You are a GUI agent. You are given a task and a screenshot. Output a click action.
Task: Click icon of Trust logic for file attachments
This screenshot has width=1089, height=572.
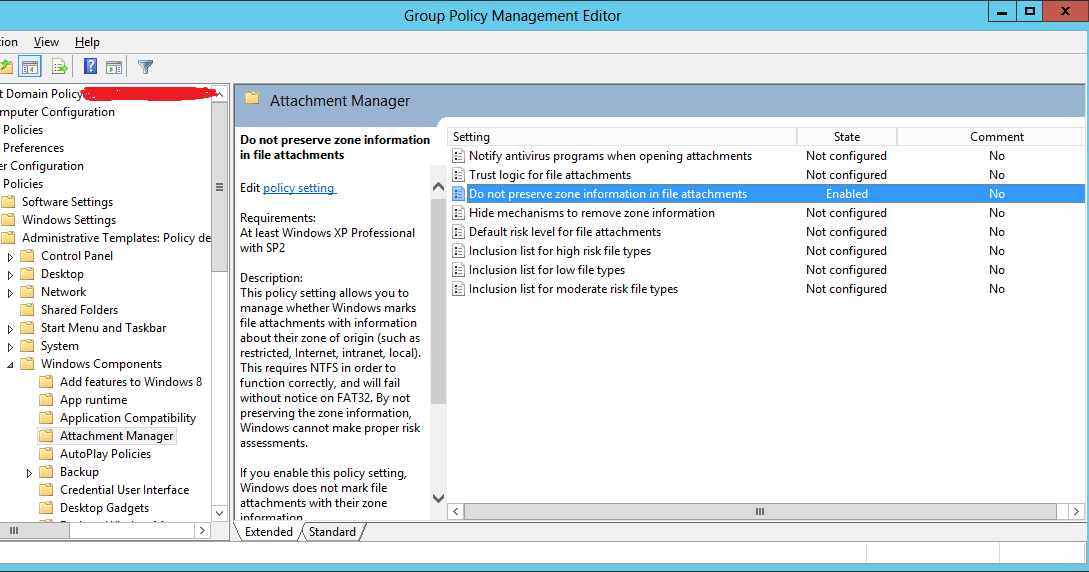click(x=458, y=175)
